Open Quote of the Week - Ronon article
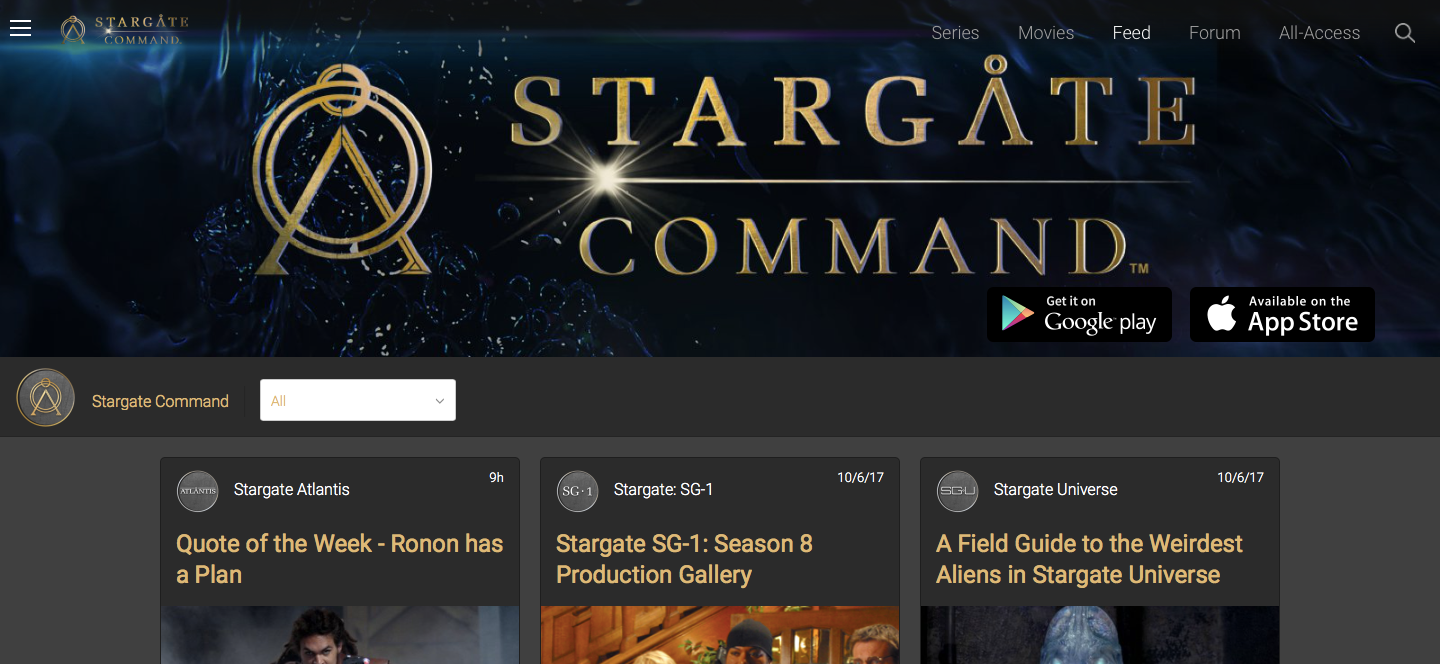 tap(340, 559)
